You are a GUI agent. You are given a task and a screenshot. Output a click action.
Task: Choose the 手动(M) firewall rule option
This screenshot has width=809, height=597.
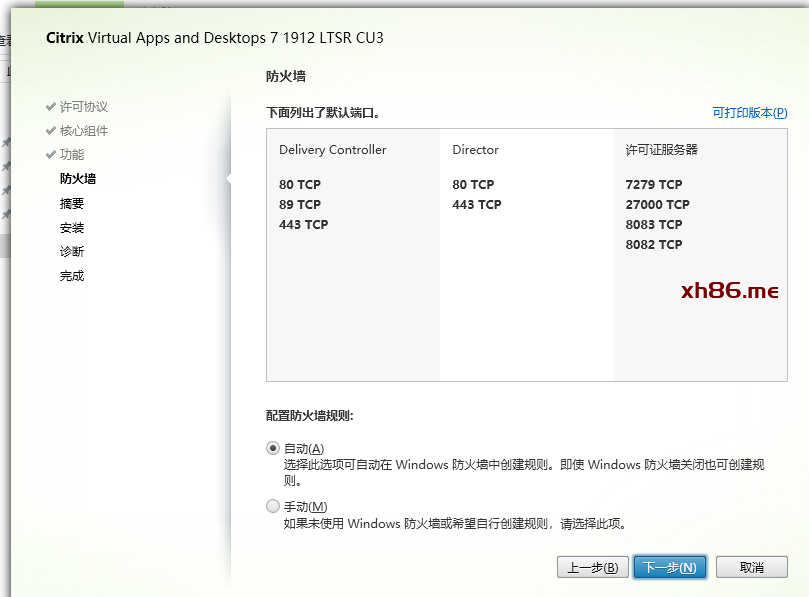pos(273,506)
